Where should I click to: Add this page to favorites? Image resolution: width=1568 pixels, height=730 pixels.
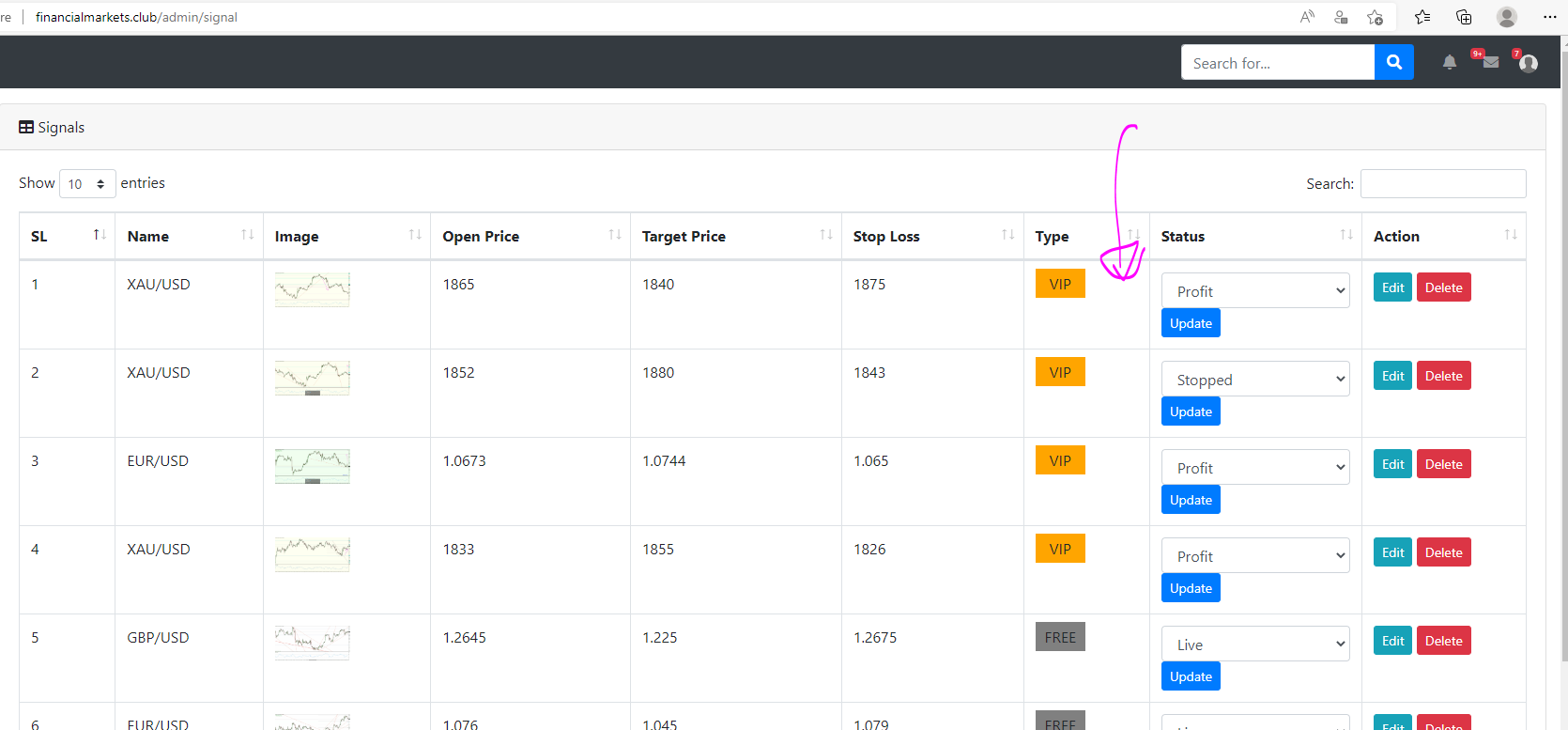pyautogui.click(x=1375, y=17)
